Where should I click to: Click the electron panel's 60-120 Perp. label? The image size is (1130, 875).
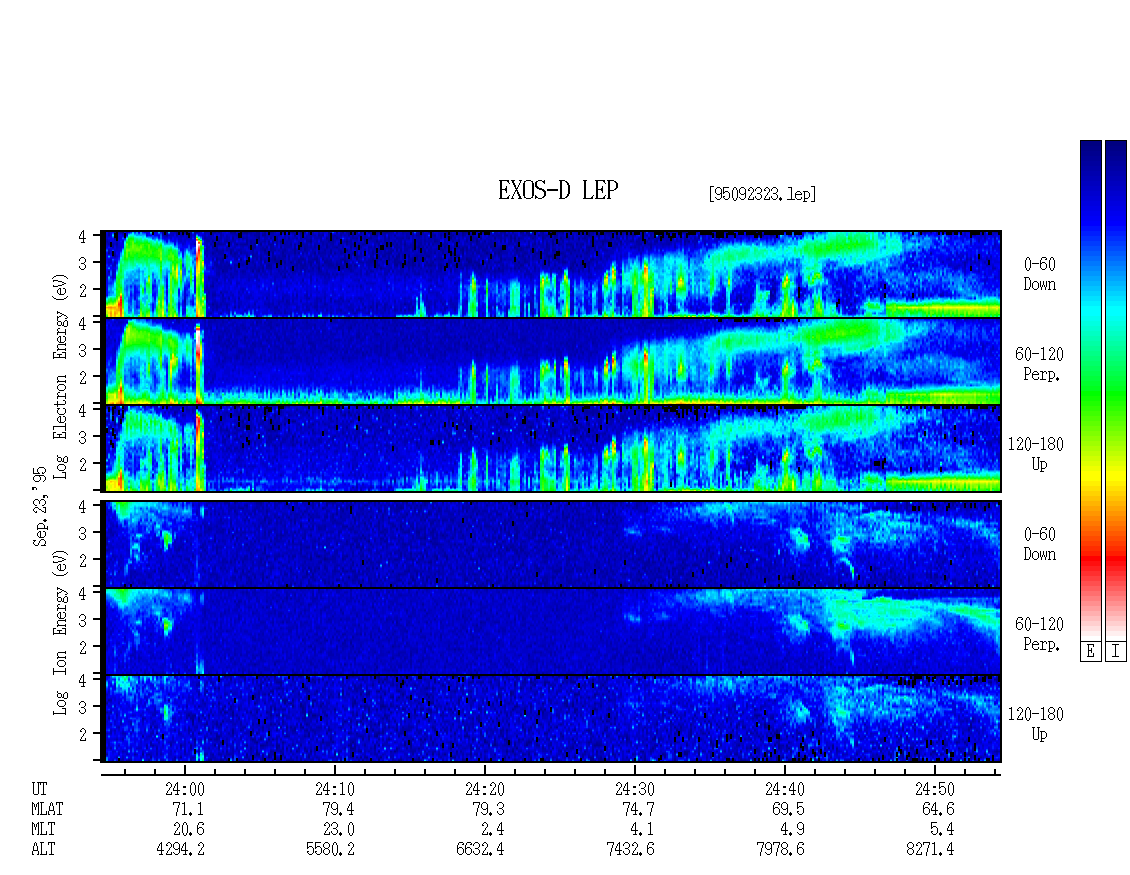(1039, 364)
